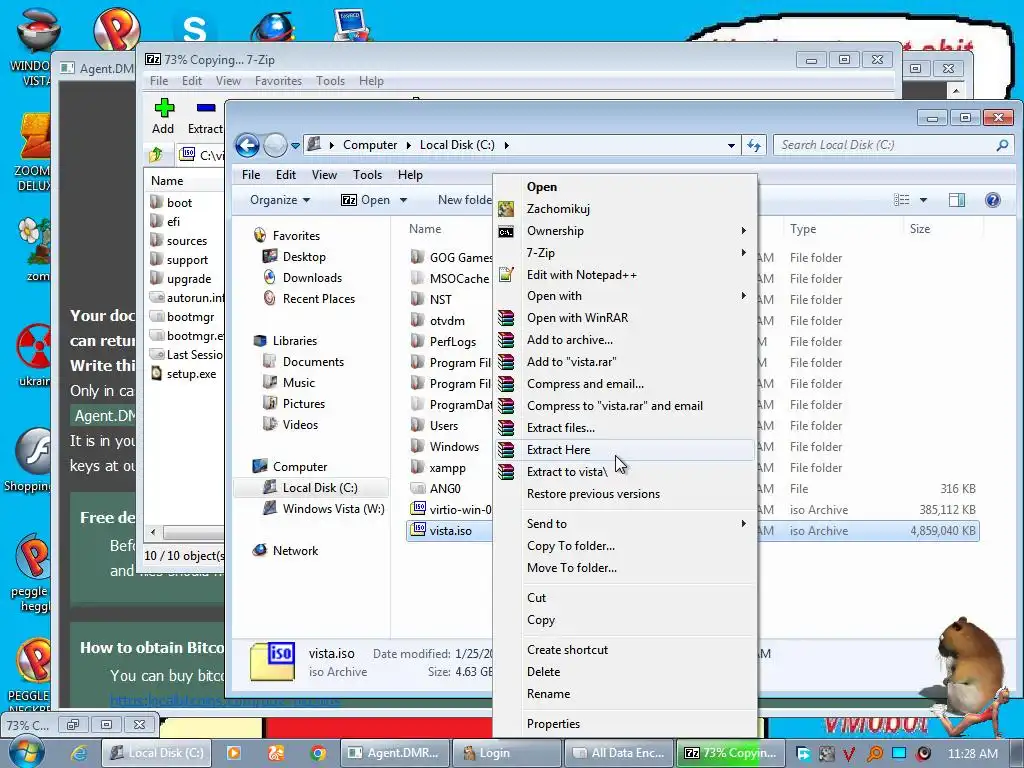Open the view options dropdown arrow

coord(923,200)
